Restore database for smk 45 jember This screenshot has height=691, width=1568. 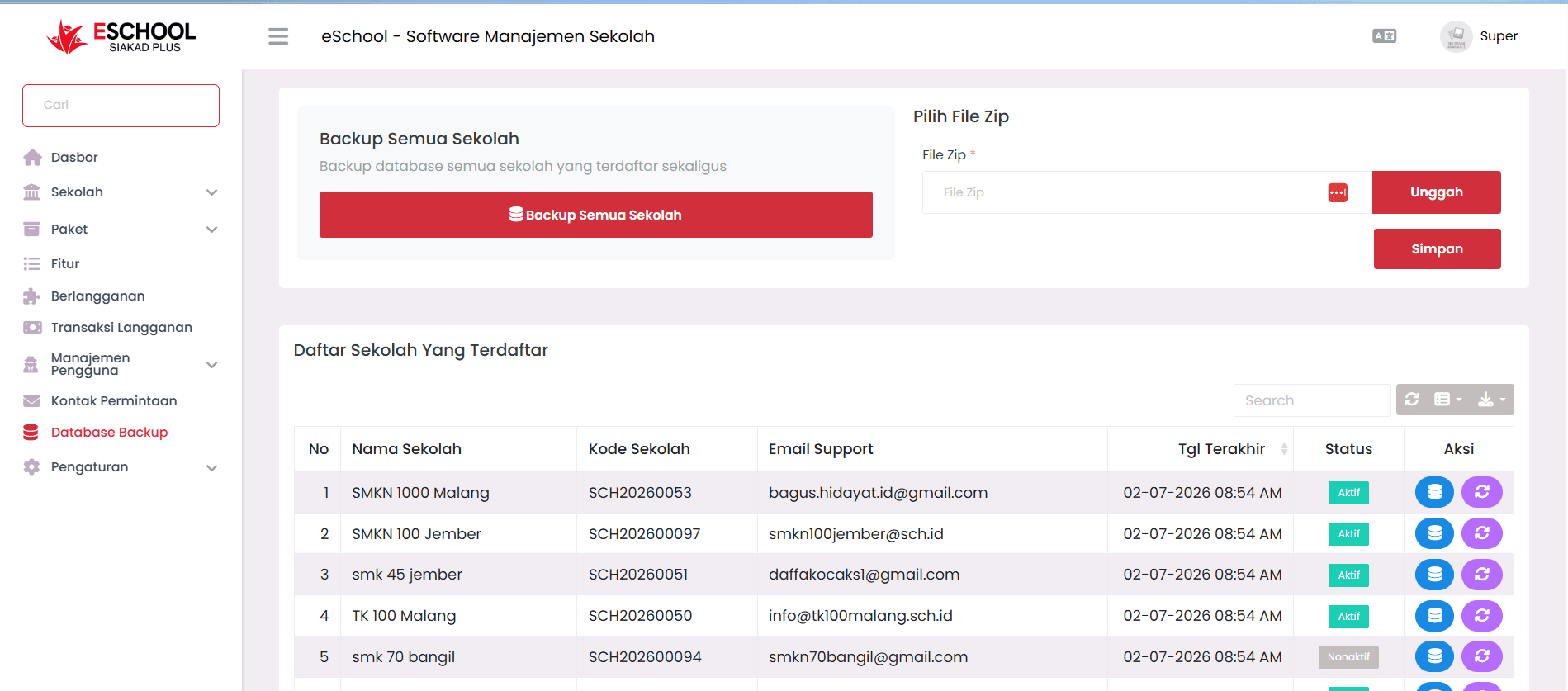[x=1482, y=575]
